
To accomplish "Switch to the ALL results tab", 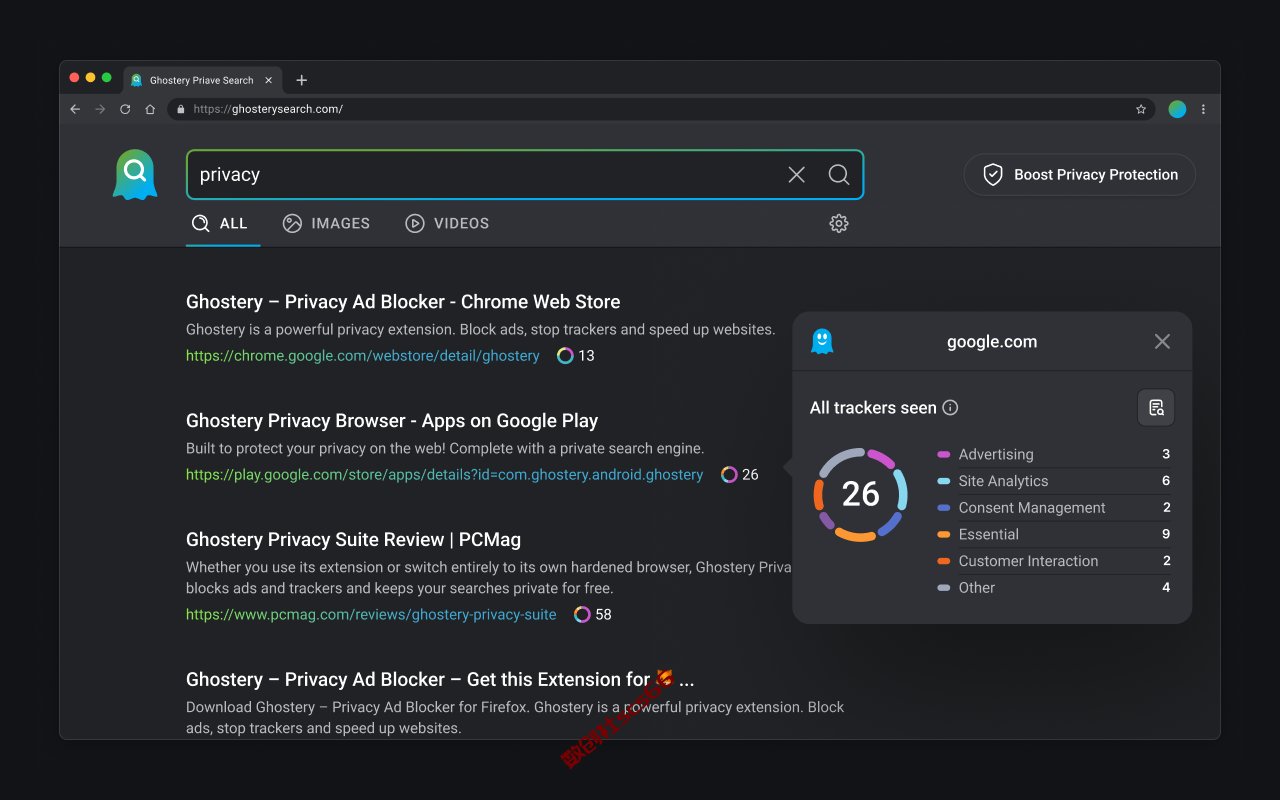I will click(x=220, y=223).
